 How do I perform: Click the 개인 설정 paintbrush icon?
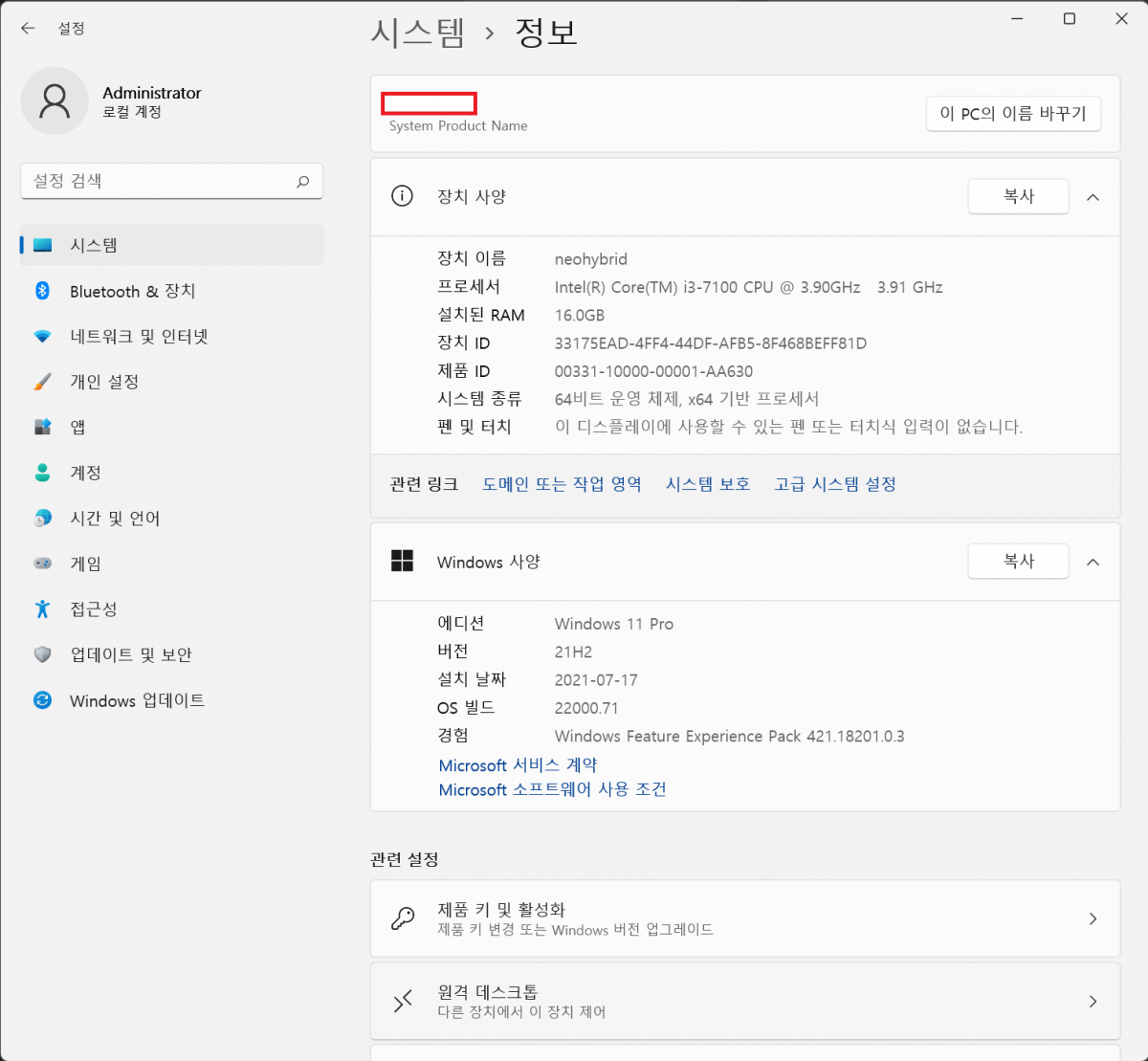point(42,382)
